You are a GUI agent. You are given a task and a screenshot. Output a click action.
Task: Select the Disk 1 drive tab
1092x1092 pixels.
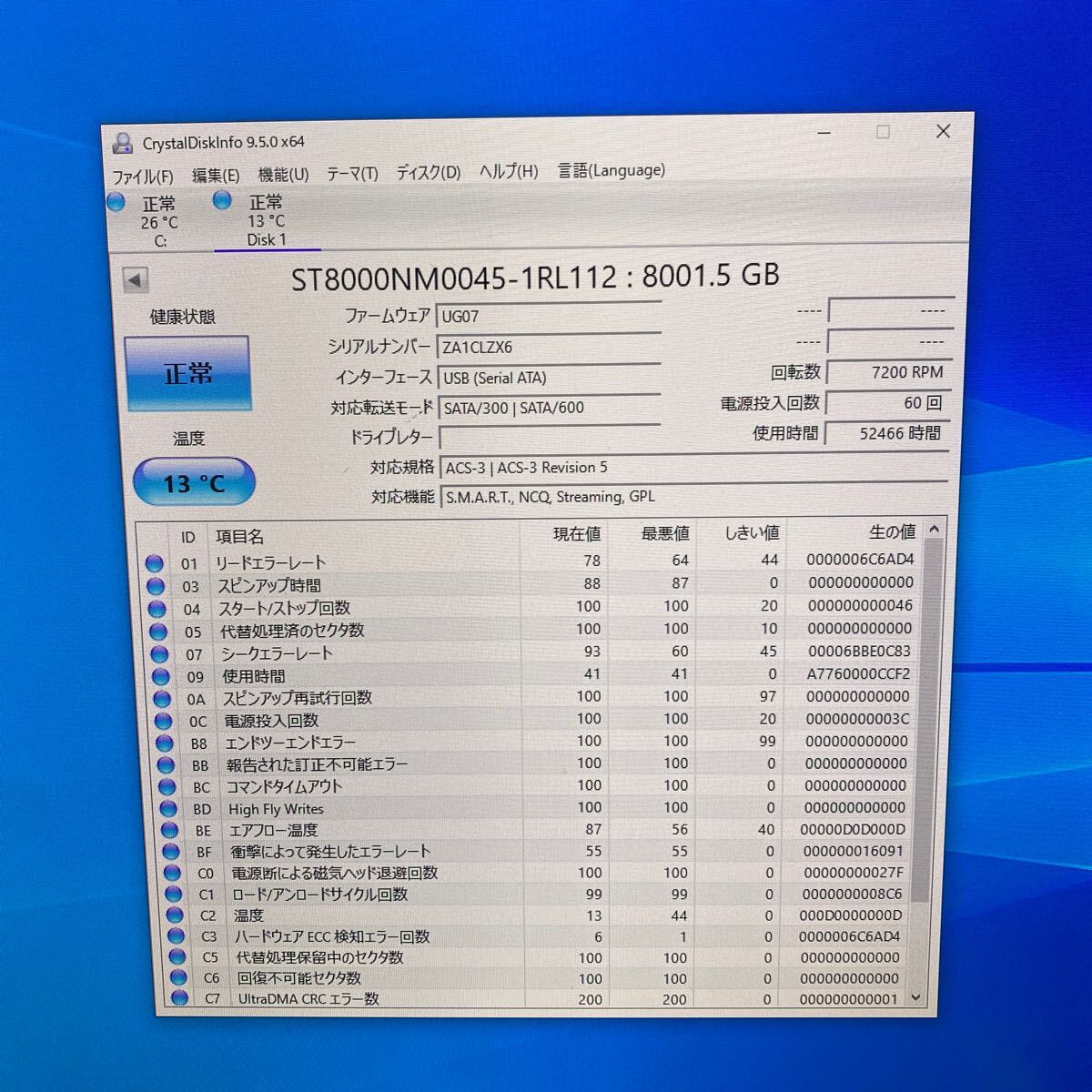[x=266, y=220]
